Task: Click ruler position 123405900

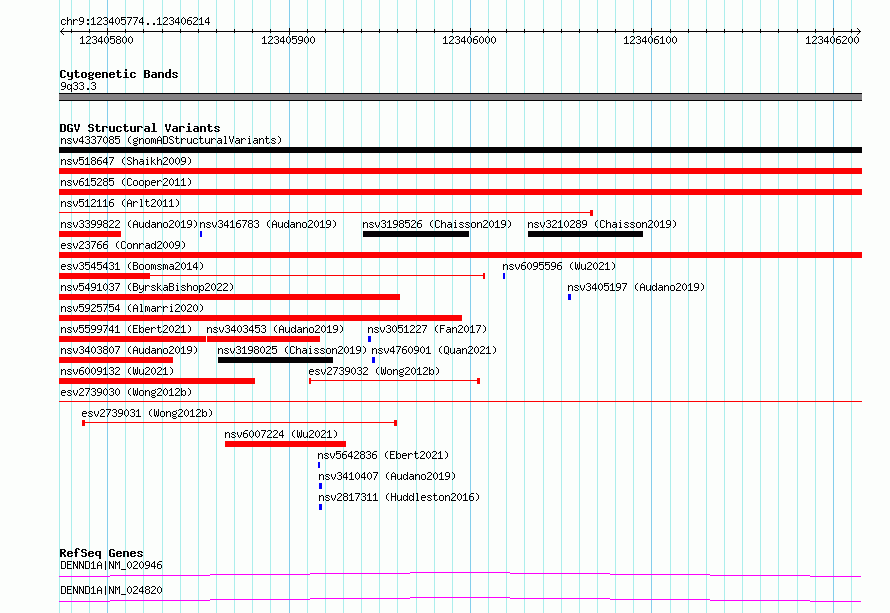Action: [x=288, y=40]
